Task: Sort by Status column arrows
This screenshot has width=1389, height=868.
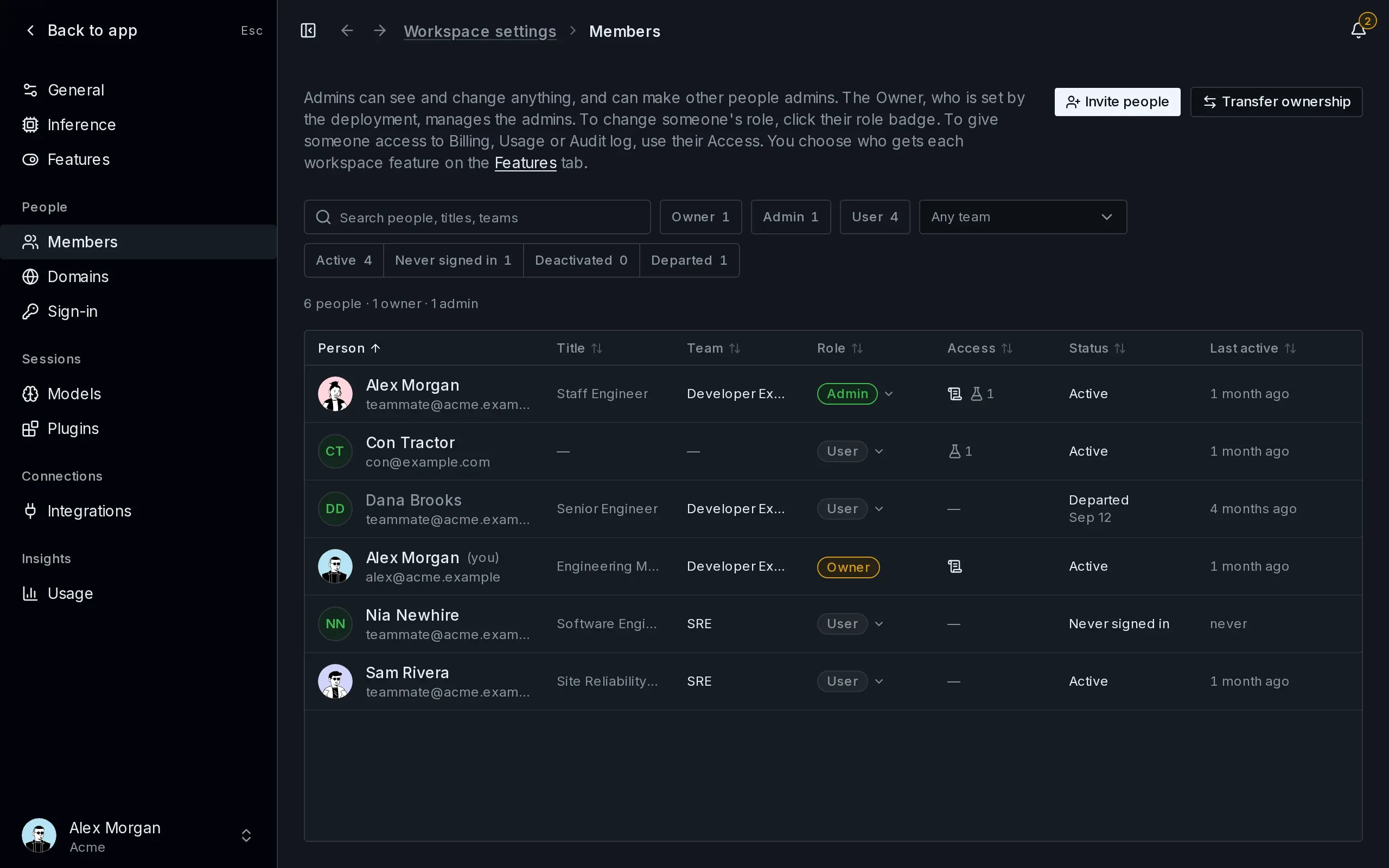Action: pos(1120,348)
